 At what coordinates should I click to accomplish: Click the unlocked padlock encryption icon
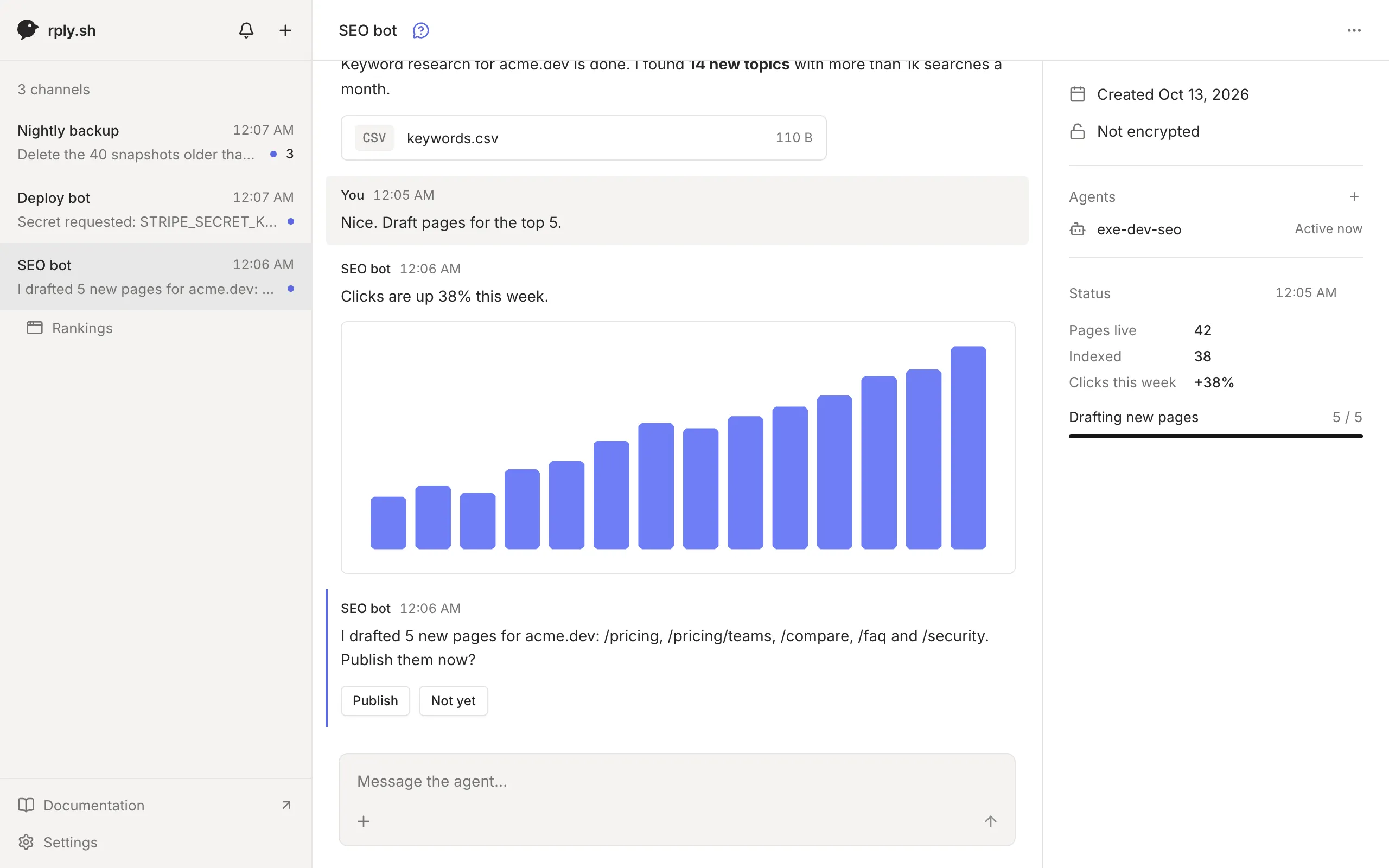pos(1078,131)
